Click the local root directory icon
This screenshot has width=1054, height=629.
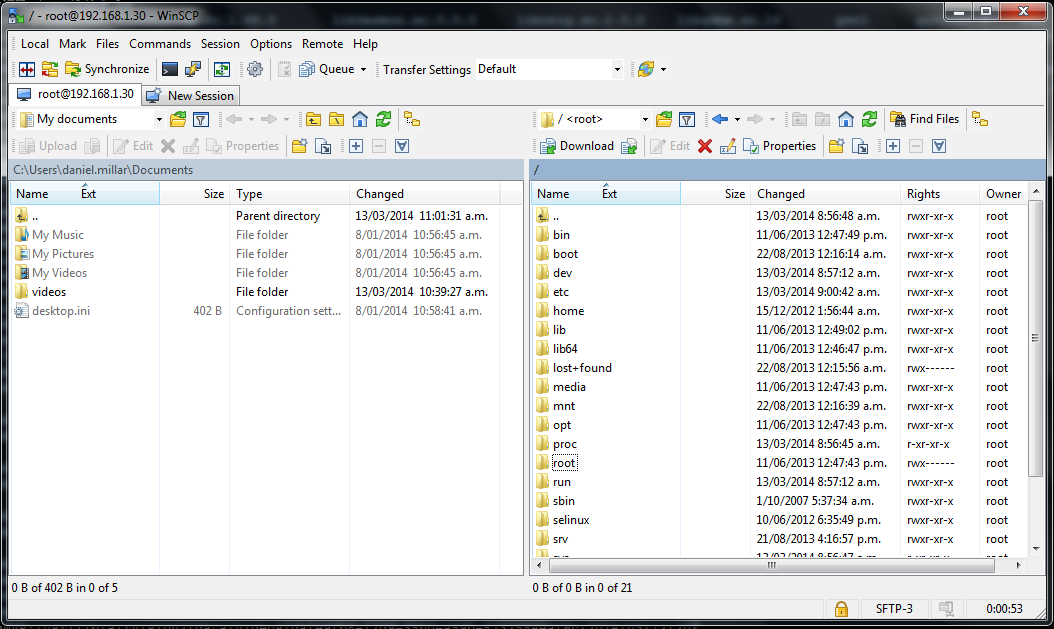(337, 120)
